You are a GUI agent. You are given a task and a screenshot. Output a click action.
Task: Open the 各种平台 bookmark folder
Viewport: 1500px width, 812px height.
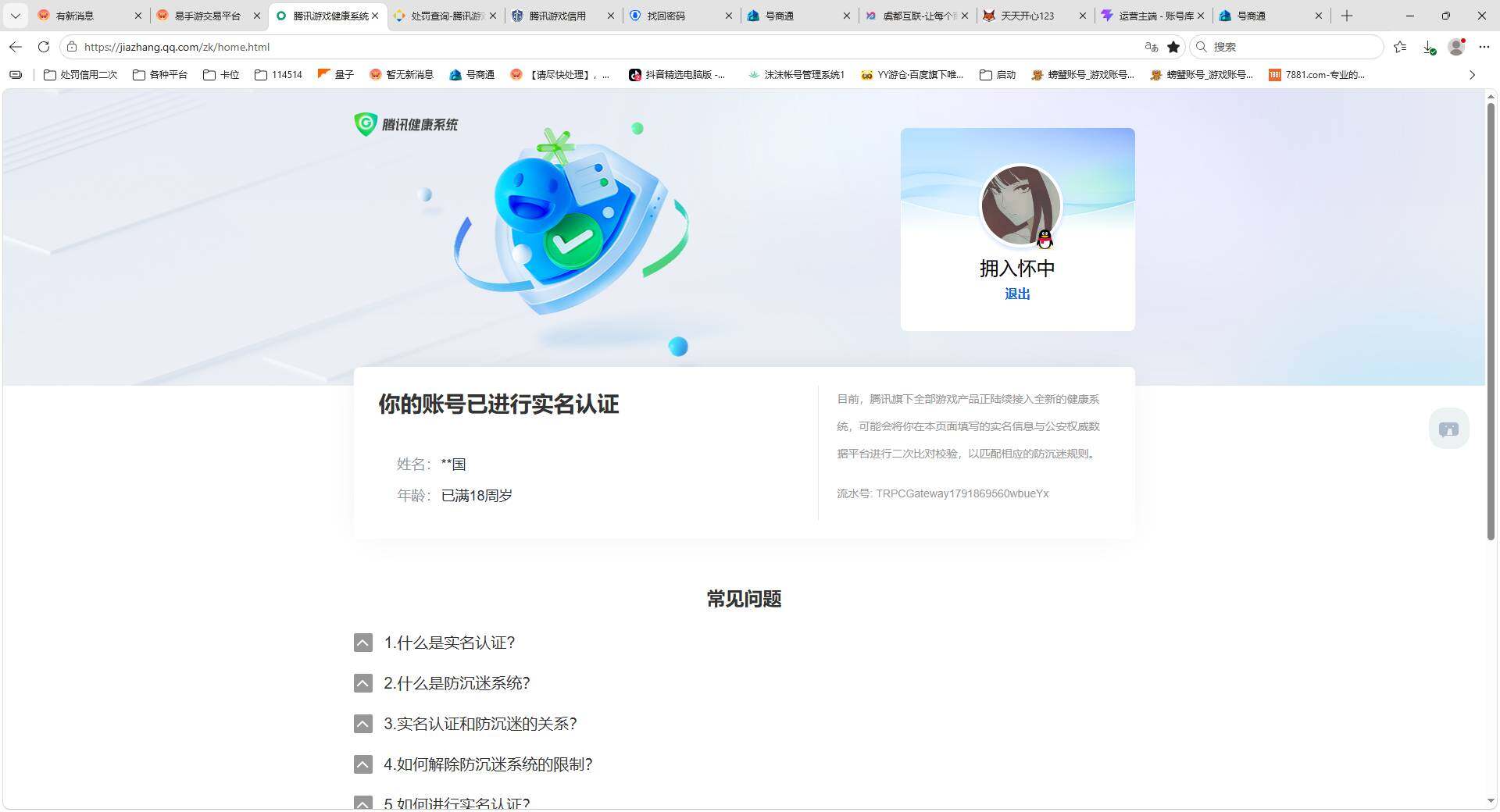click(x=160, y=75)
